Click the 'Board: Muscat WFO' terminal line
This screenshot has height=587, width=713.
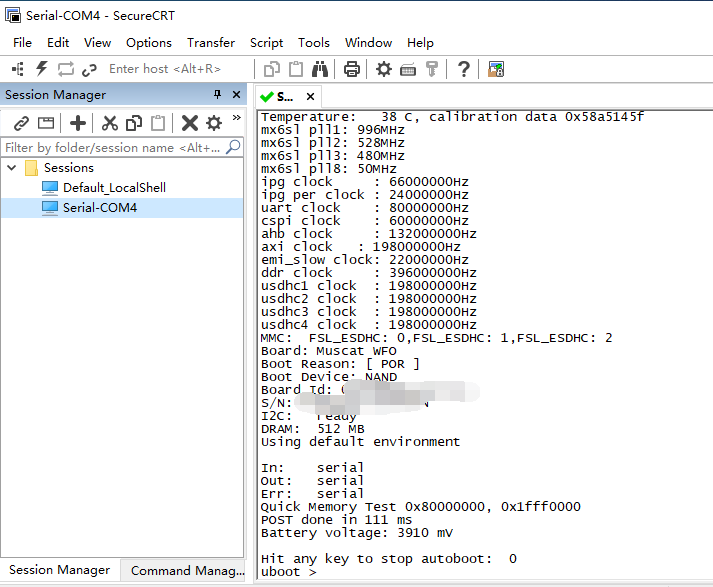point(328,351)
